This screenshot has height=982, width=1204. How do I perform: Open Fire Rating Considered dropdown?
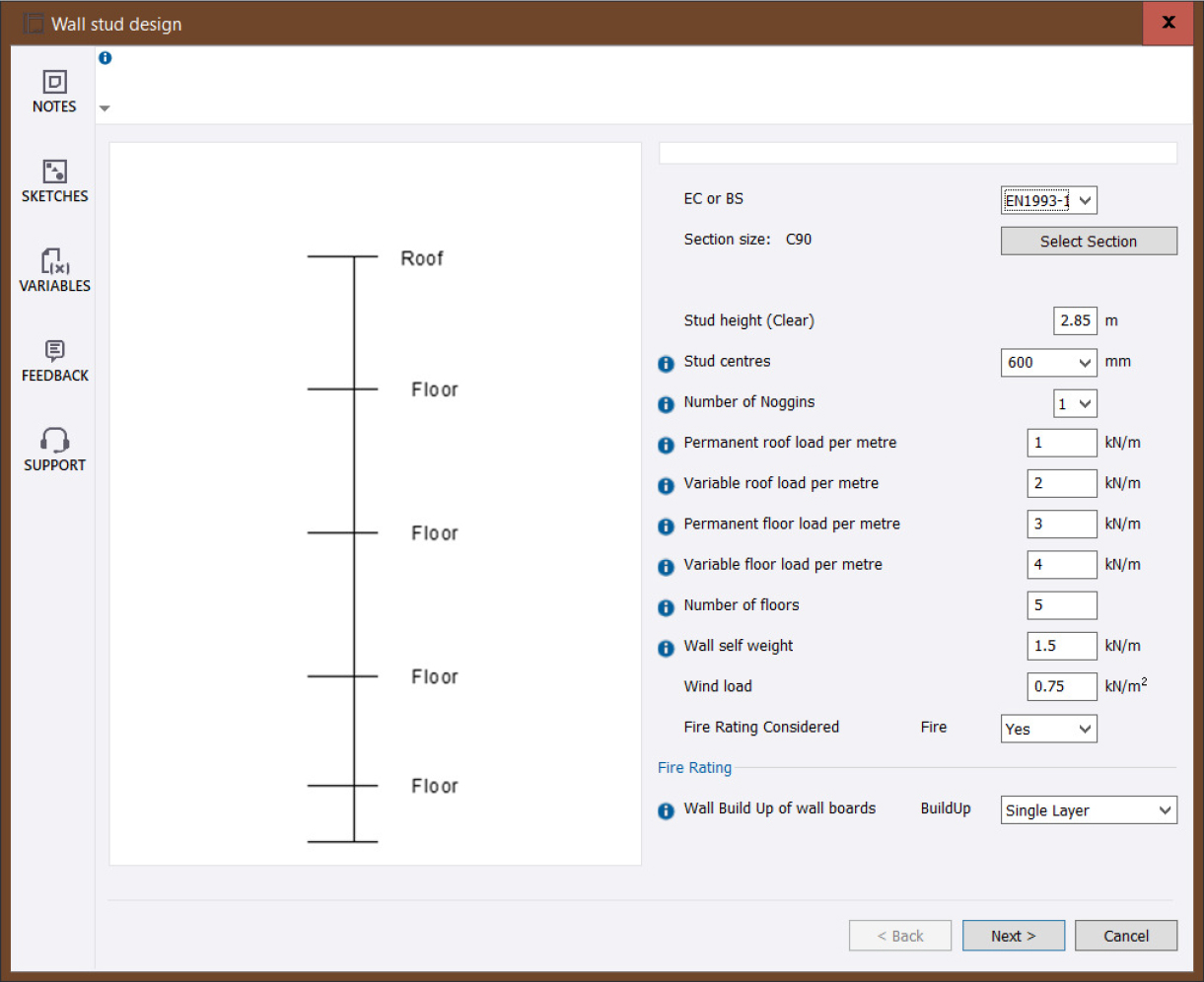(x=1048, y=729)
